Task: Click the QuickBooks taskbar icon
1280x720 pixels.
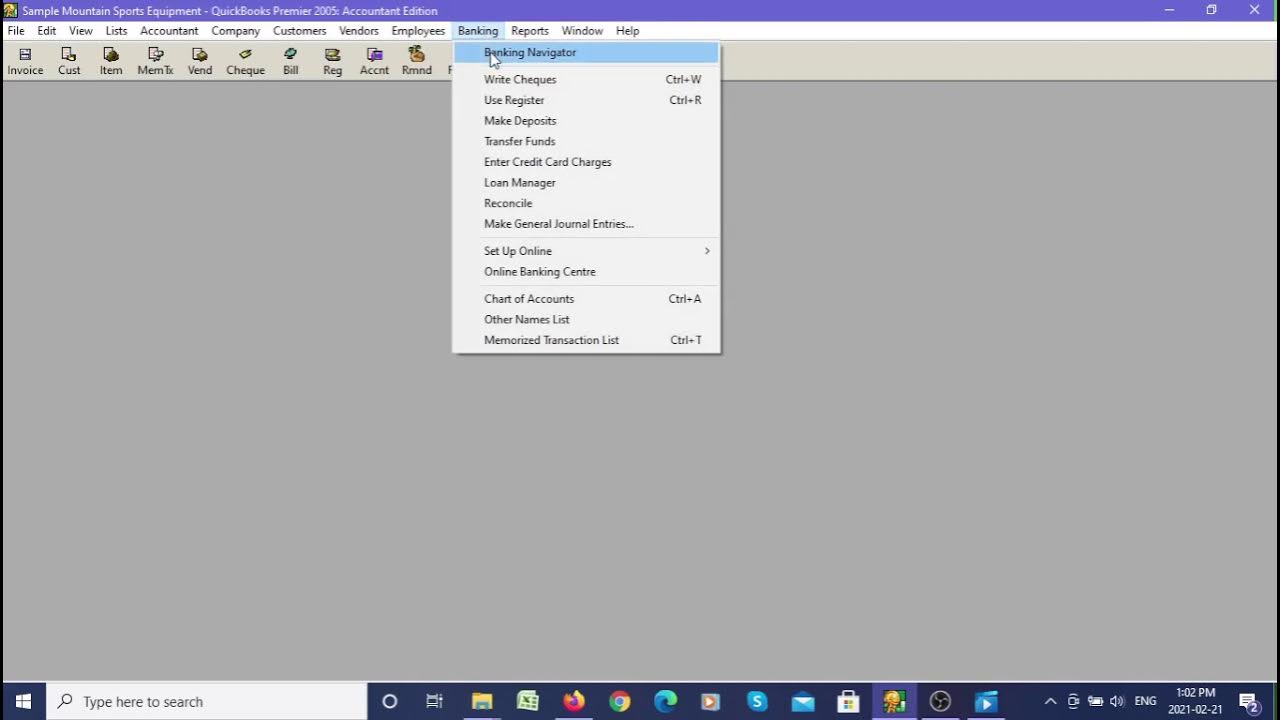Action: point(894,701)
